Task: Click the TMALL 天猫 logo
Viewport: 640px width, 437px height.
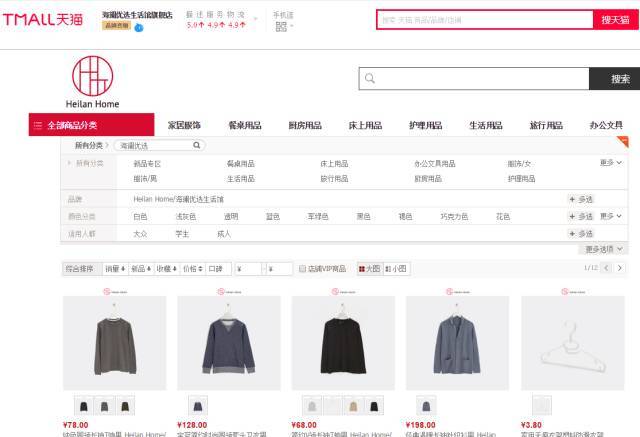Action: click(42, 19)
